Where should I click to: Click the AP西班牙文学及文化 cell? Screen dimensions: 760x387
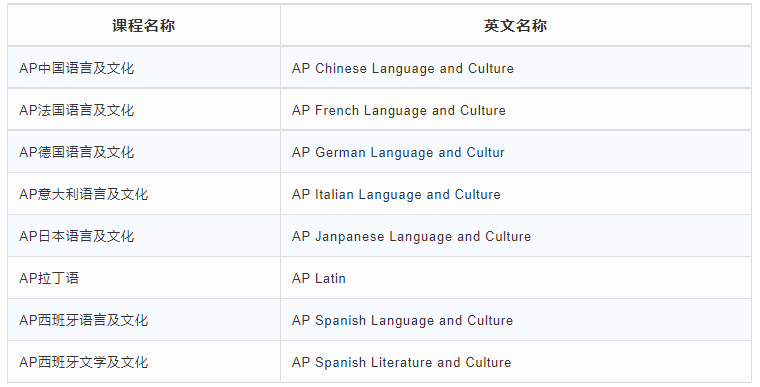click(143, 362)
